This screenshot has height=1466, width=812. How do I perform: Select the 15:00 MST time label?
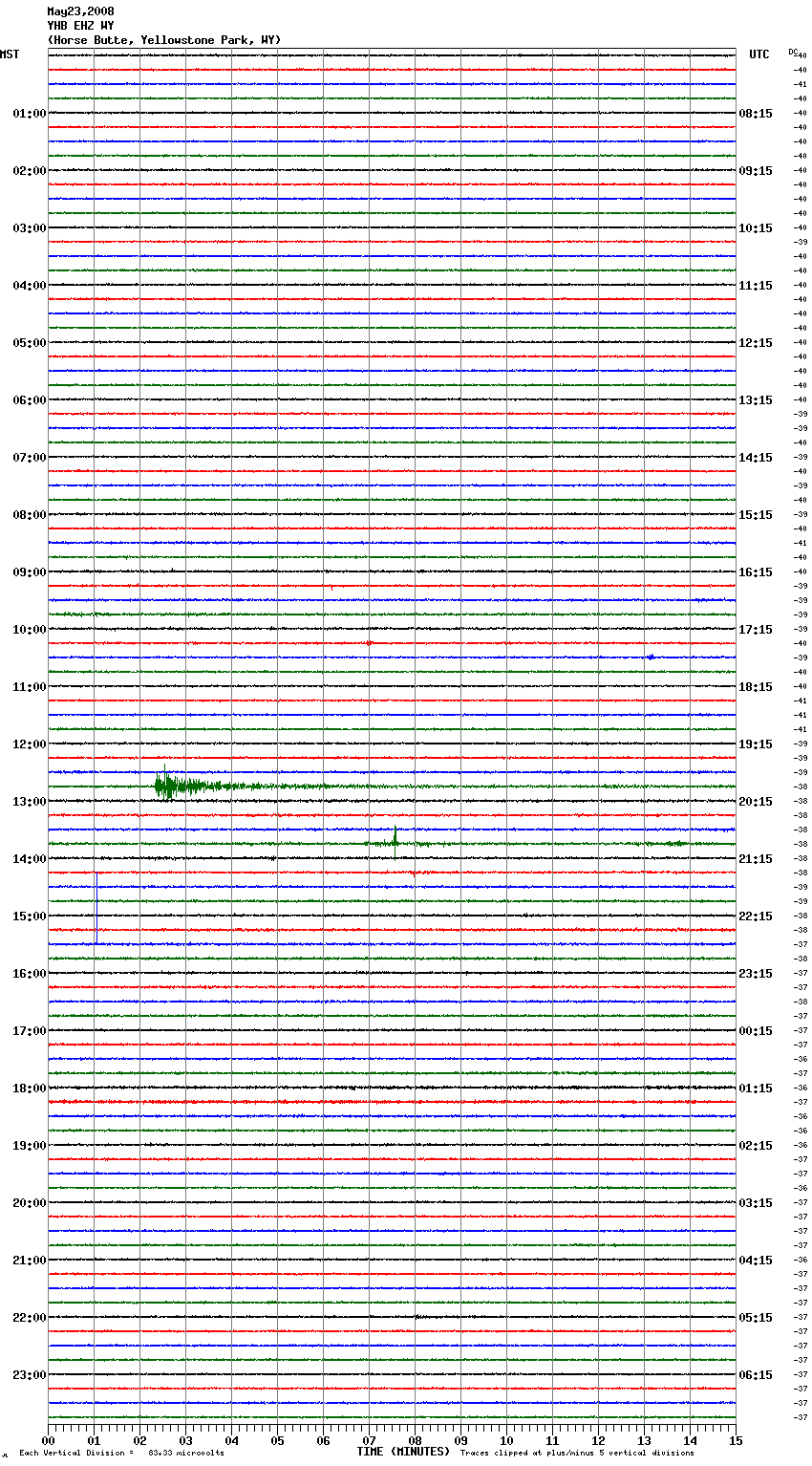coord(30,916)
